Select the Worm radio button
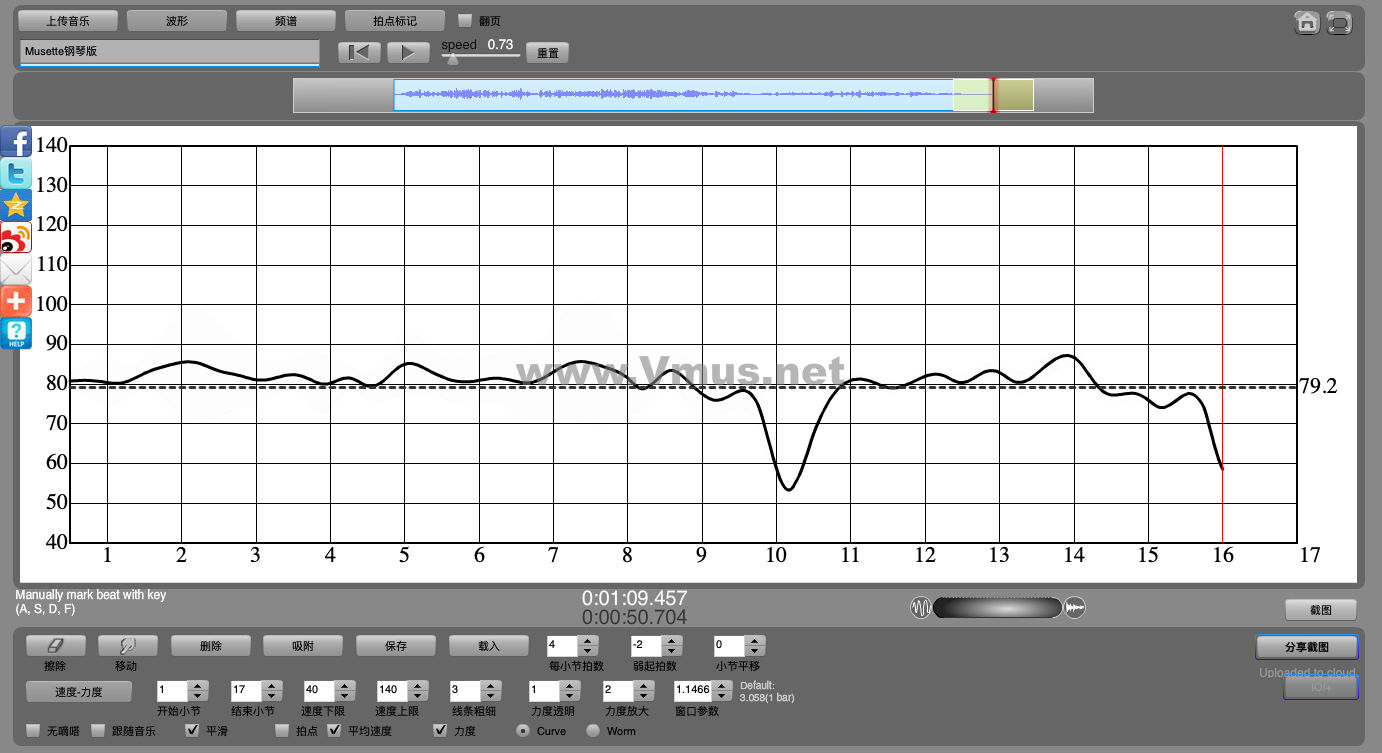1382x753 pixels. click(593, 731)
